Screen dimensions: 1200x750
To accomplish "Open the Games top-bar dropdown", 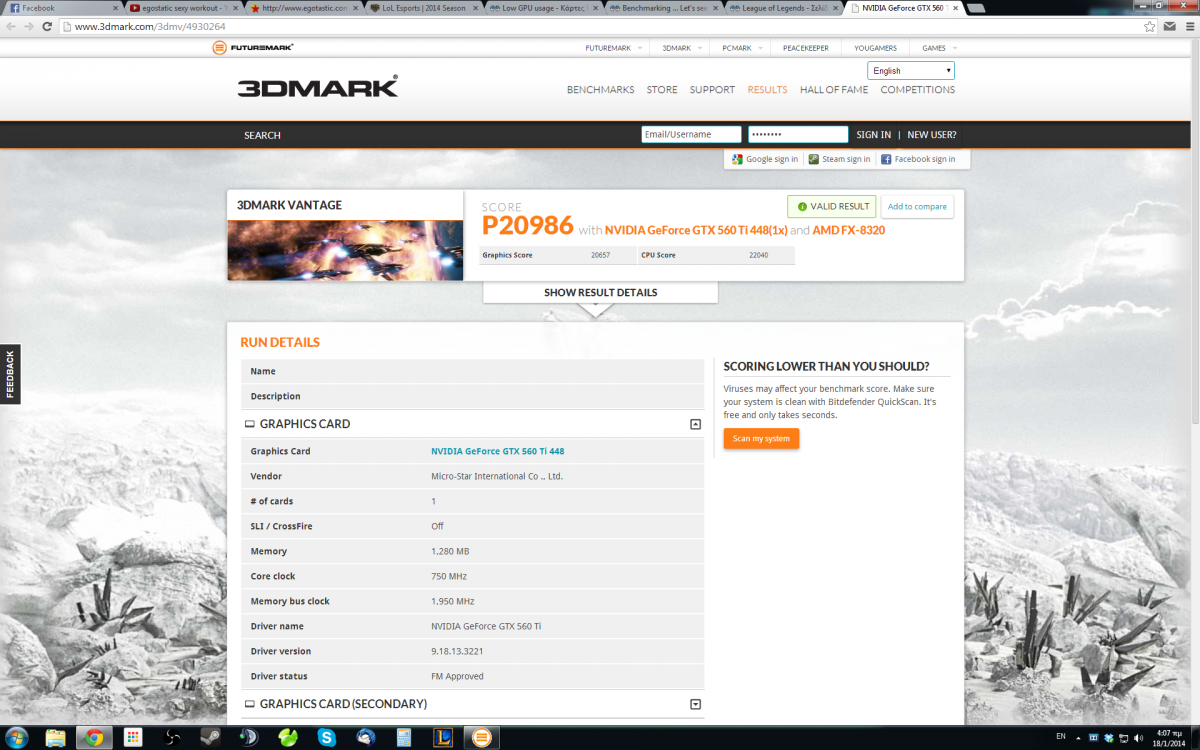I will 940,48.
